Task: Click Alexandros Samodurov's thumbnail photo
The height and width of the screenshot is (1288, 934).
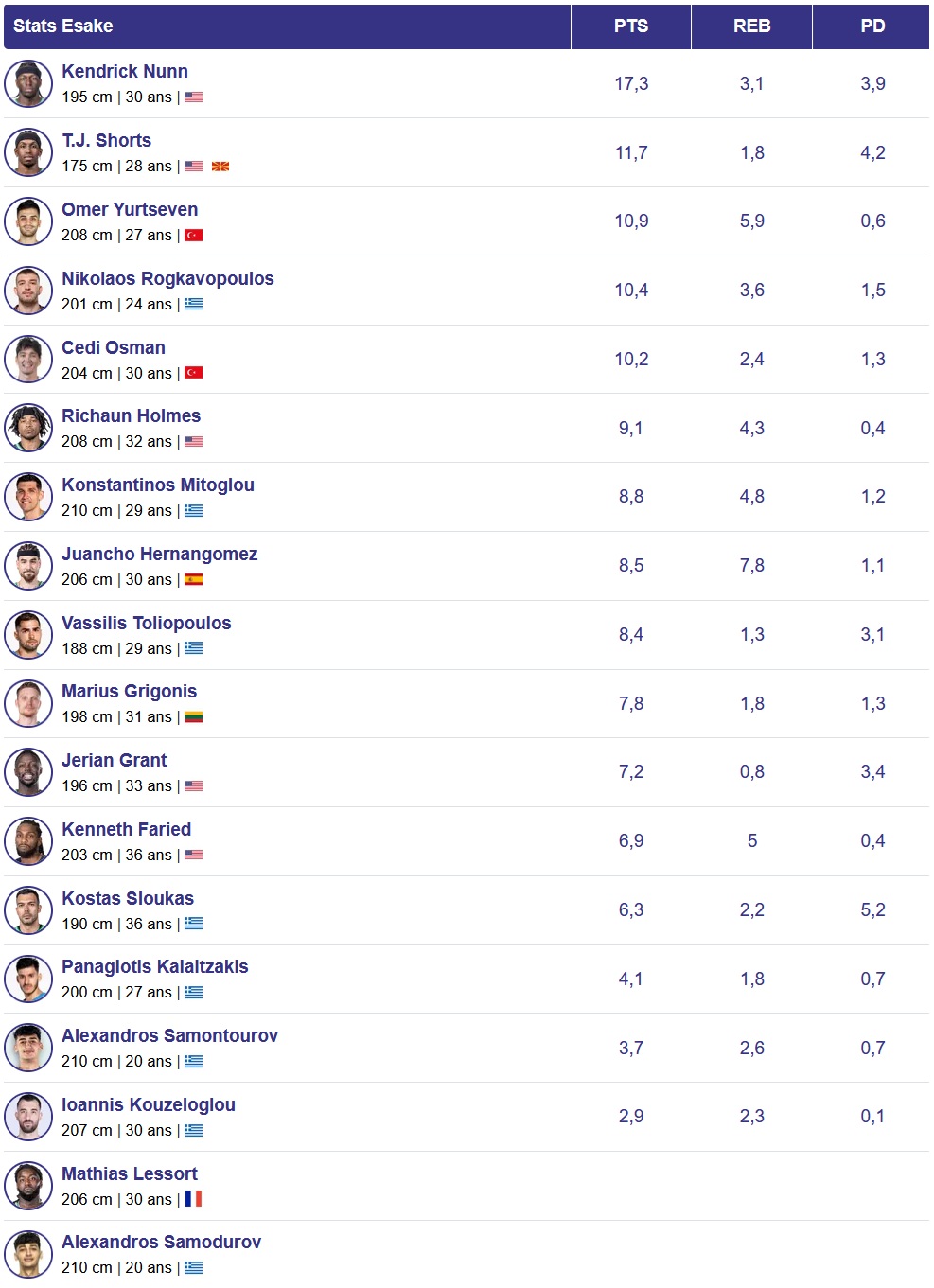Action: pos(28,1255)
